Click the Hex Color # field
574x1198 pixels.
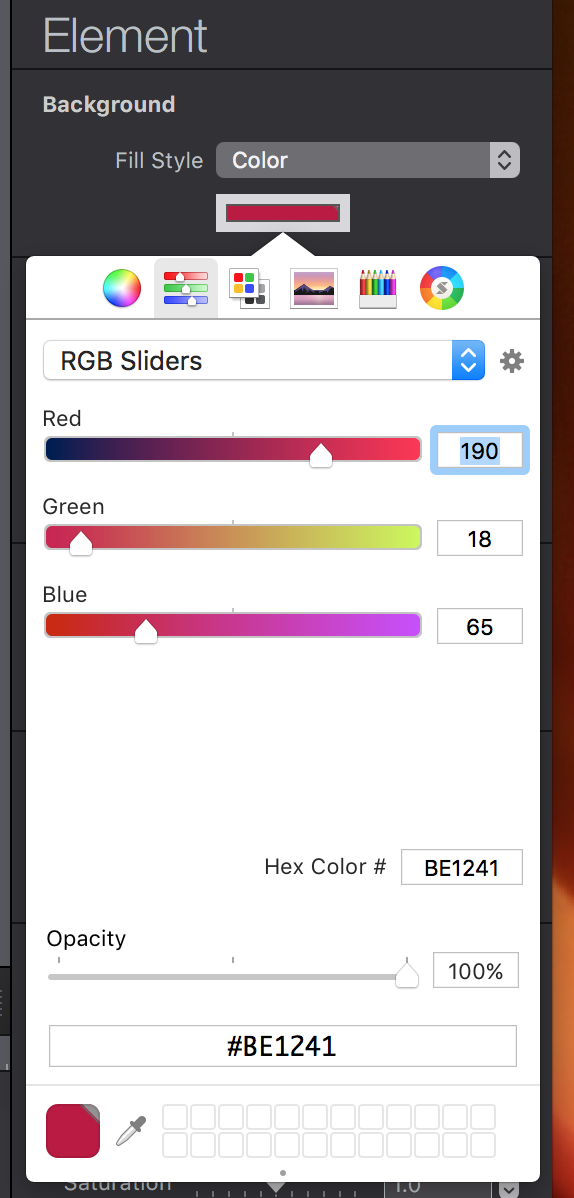coord(462,867)
